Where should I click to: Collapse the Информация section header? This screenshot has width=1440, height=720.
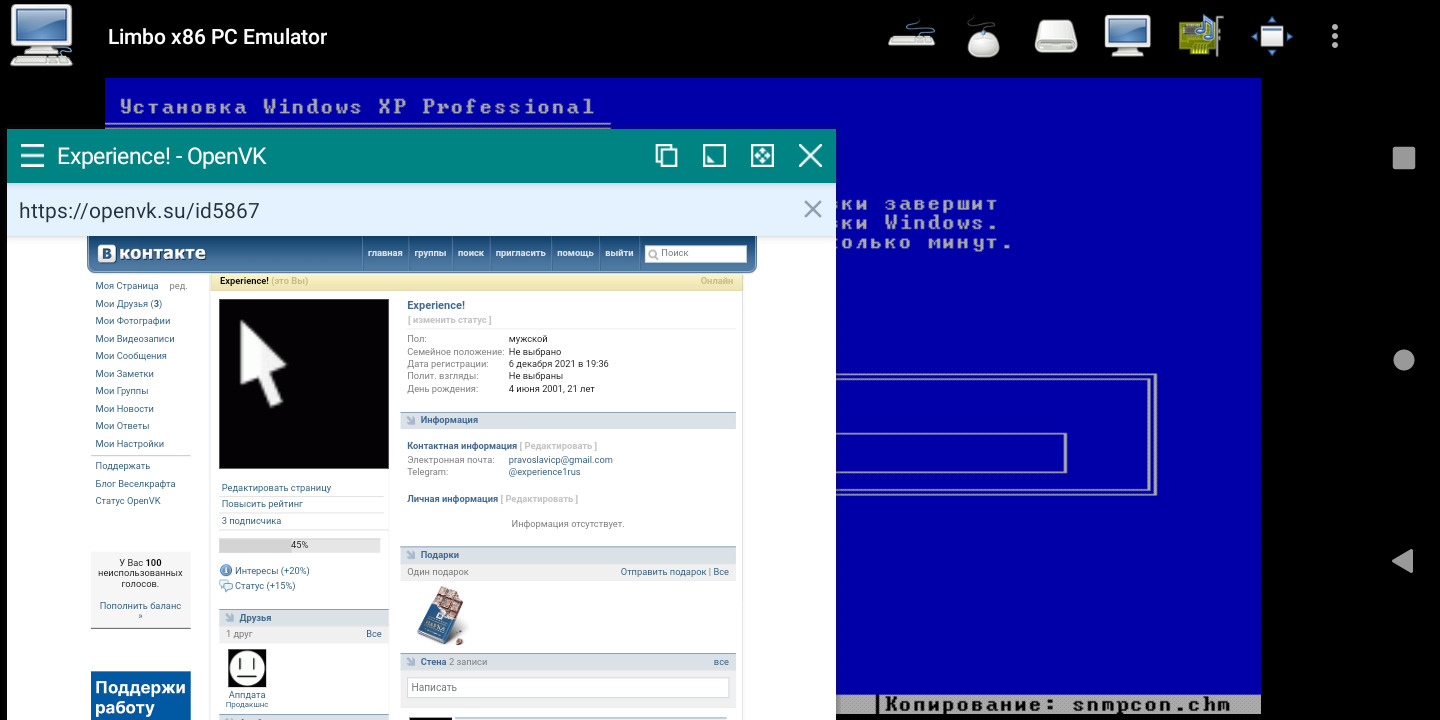[568, 420]
